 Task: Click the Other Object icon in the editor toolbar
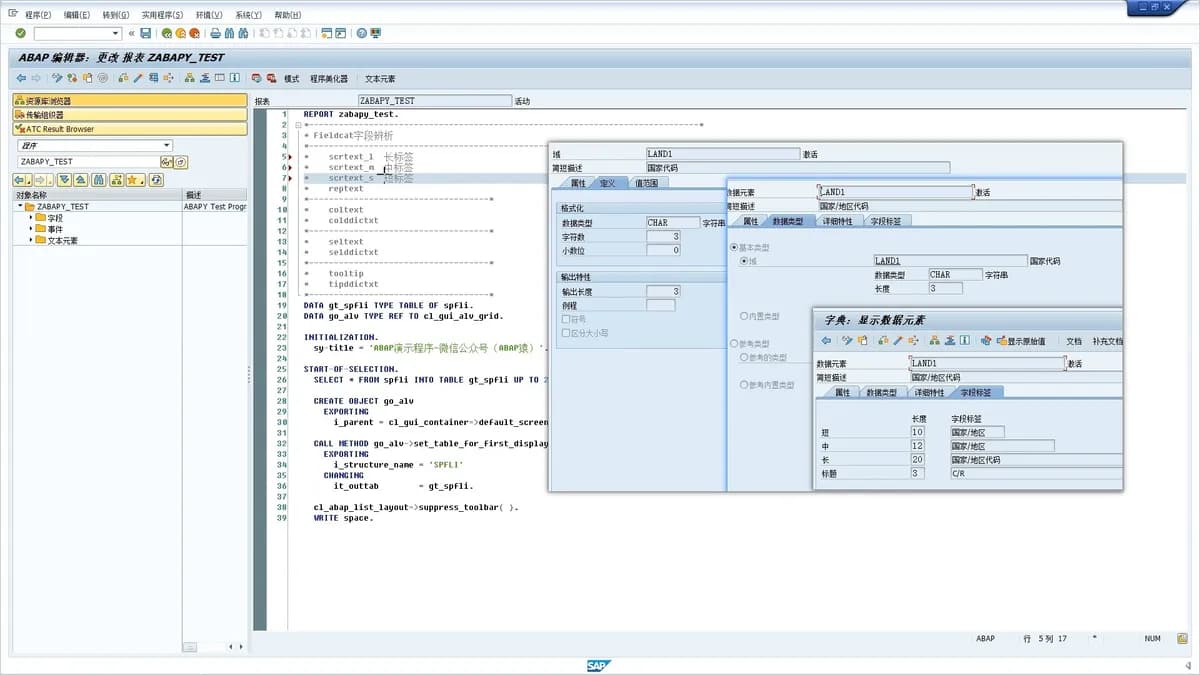coord(87,78)
